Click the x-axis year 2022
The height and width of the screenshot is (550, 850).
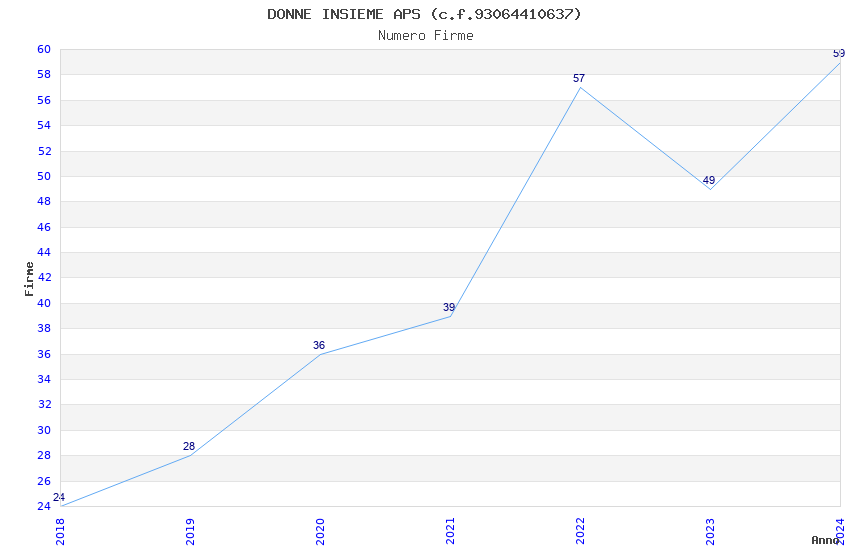pos(580,532)
